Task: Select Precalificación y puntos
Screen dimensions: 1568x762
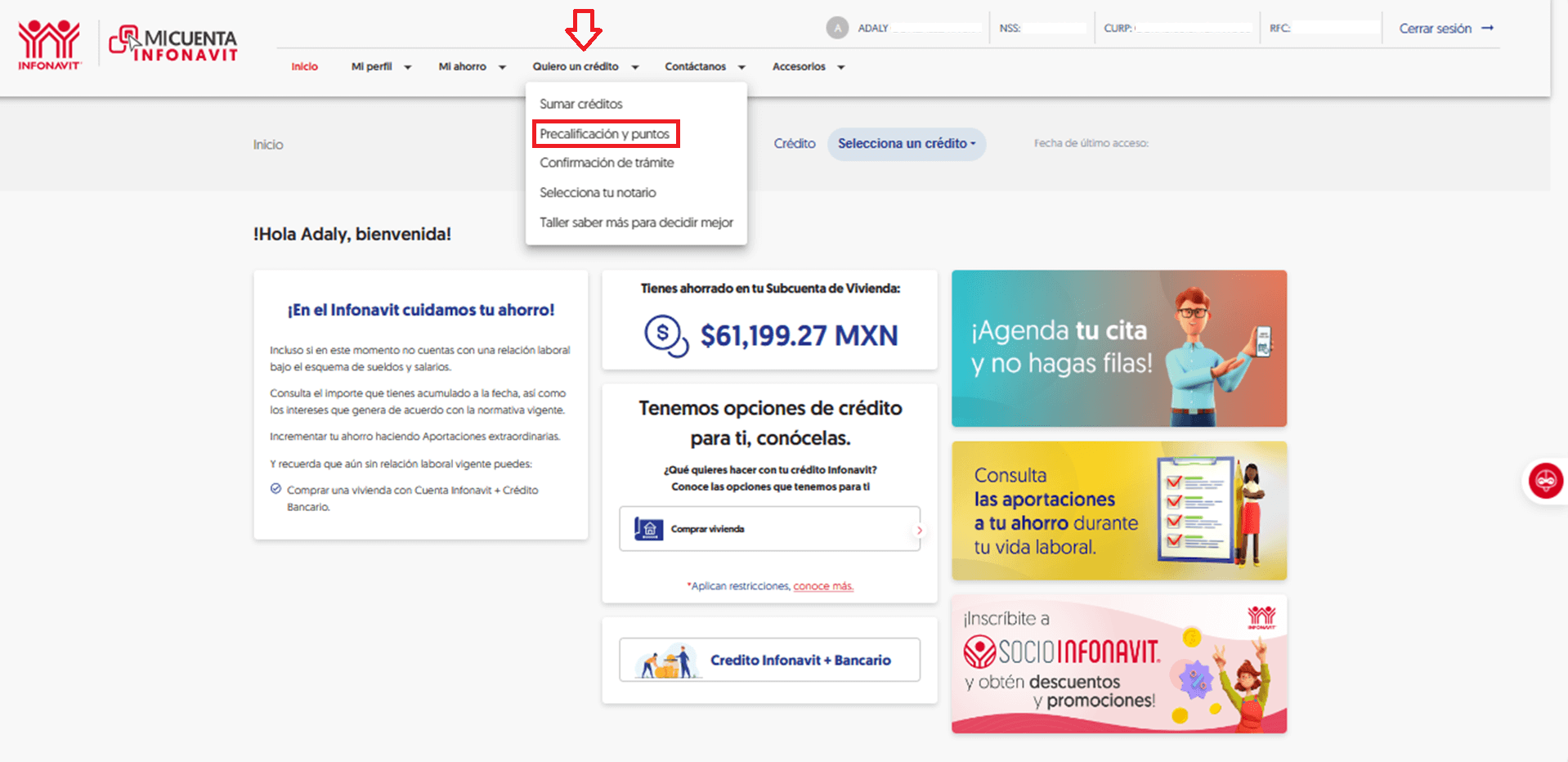Action: pos(605,133)
